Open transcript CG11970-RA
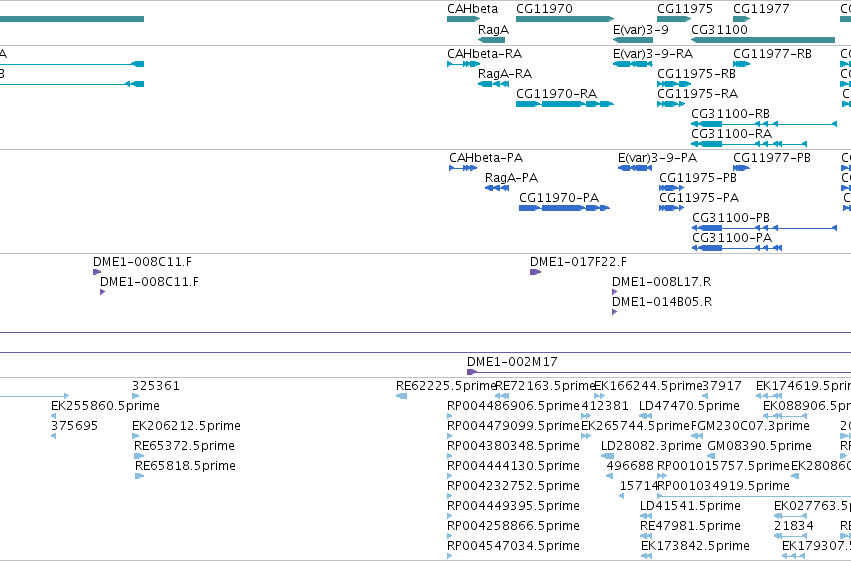 click(564, 104)
